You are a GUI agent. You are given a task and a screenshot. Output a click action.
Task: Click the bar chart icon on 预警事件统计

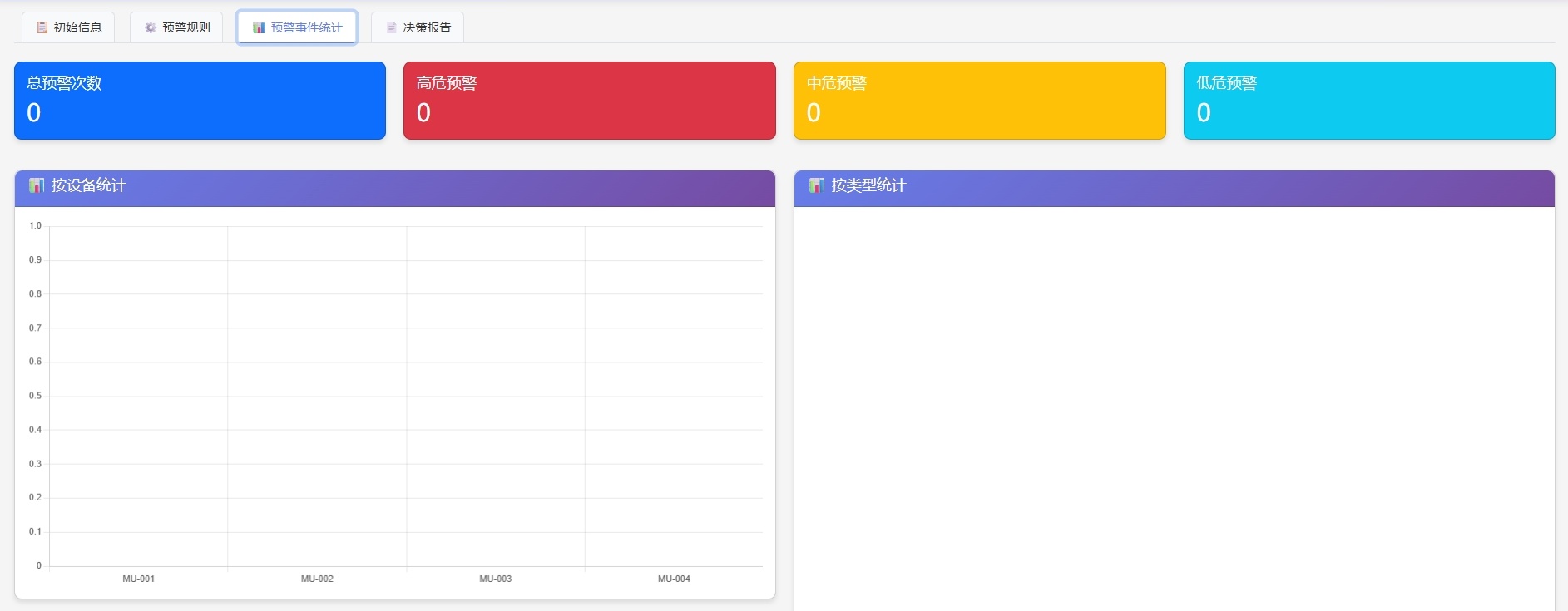(x=259, y=27)
